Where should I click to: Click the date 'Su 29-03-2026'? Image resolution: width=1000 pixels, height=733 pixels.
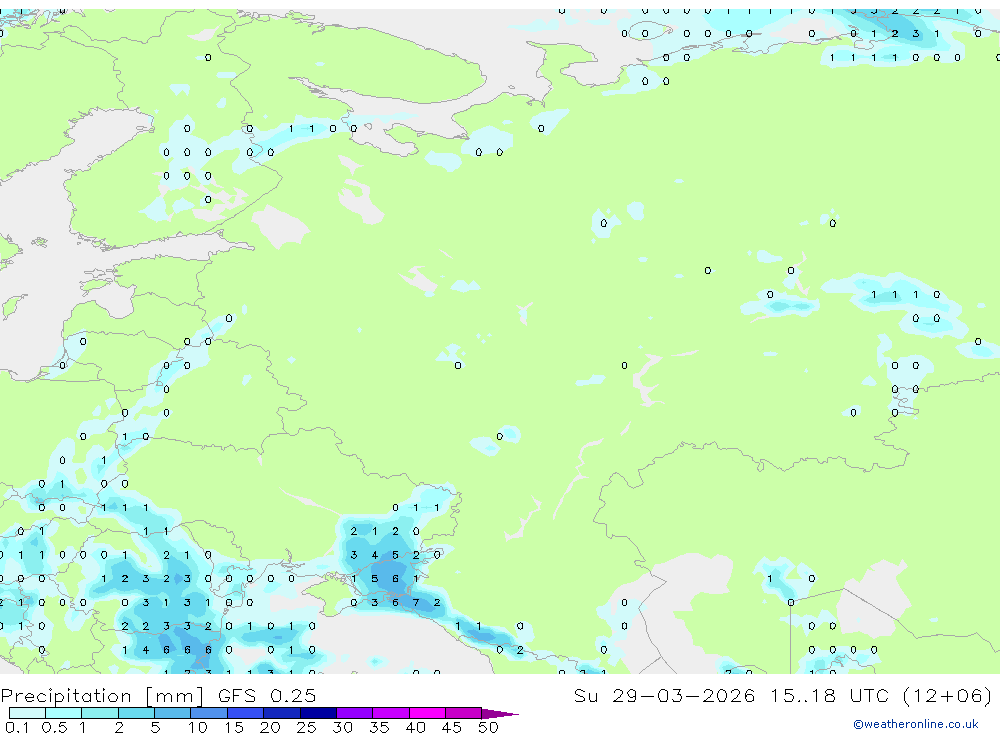click(x=665, y=695)
